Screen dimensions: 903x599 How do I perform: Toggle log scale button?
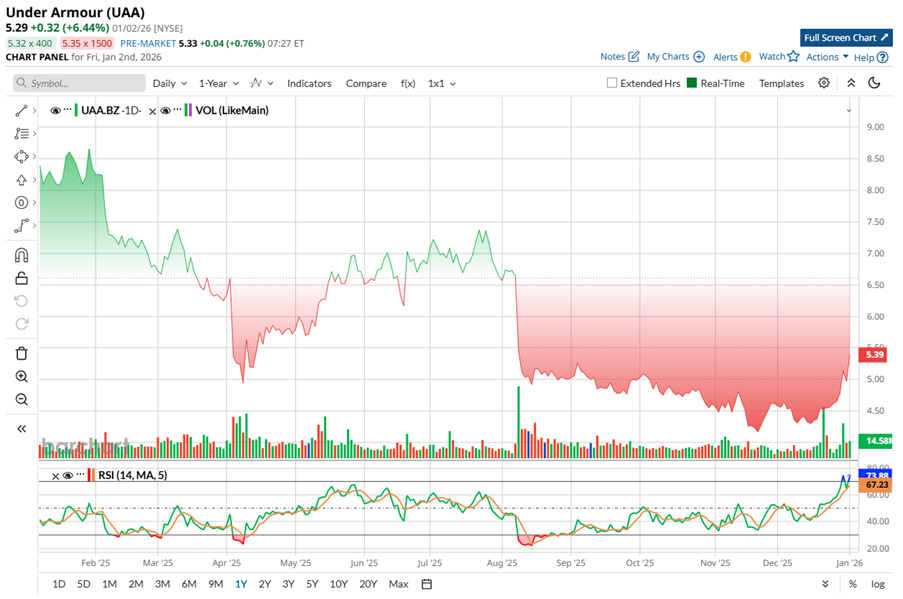tap(878, 584)
